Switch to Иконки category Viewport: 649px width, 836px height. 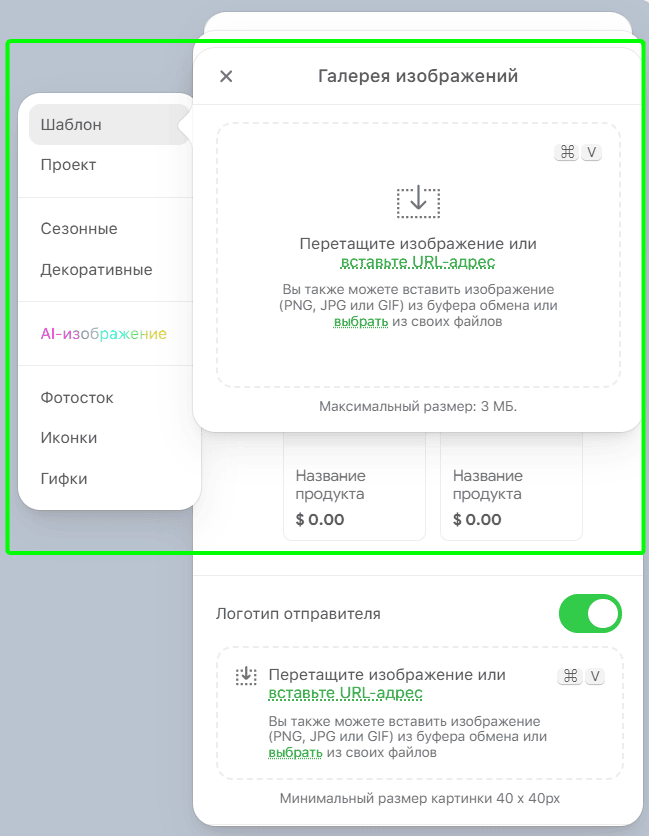pos(69,438)
